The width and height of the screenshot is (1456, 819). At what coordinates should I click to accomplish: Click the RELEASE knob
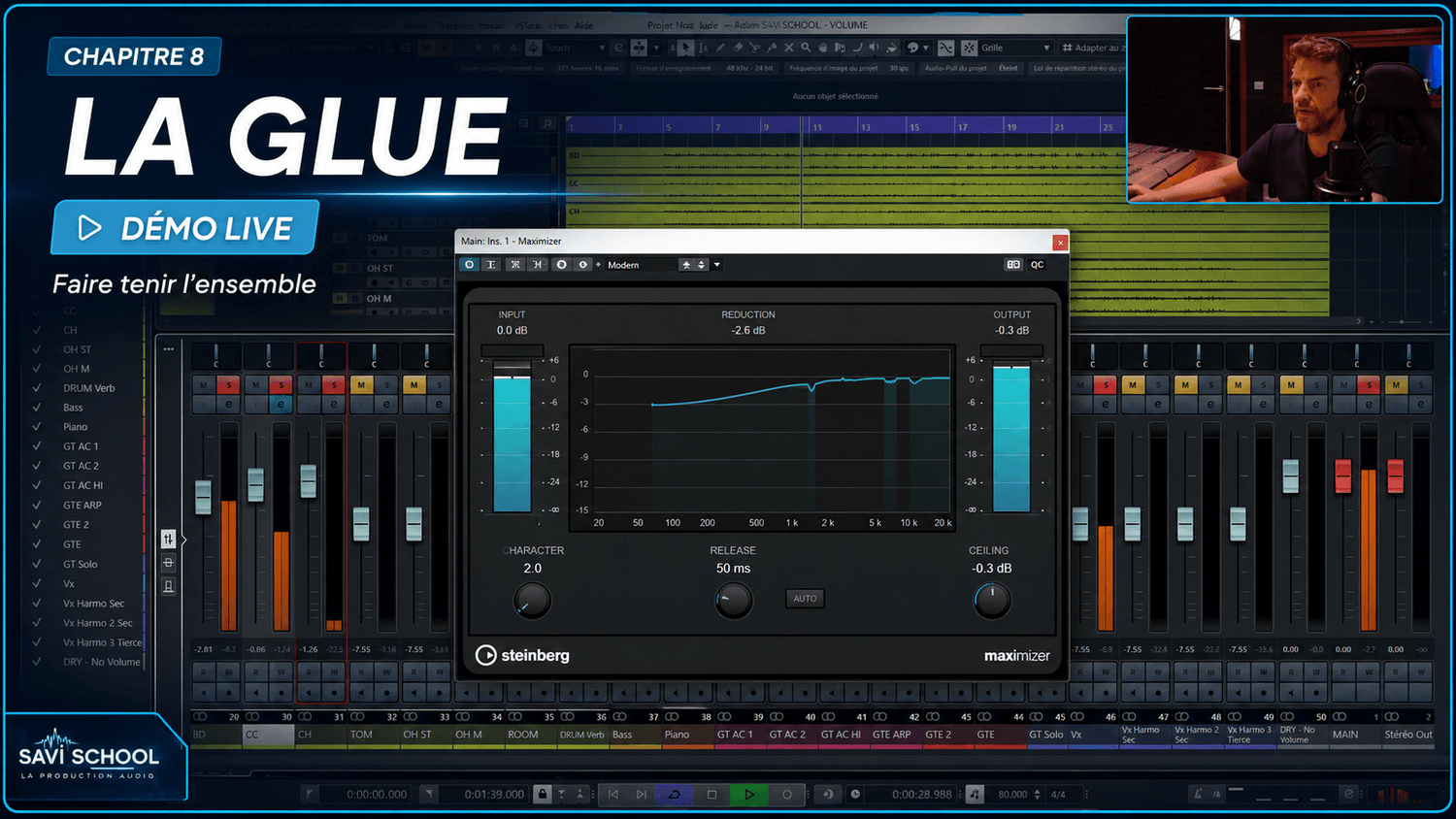(733, 602)
